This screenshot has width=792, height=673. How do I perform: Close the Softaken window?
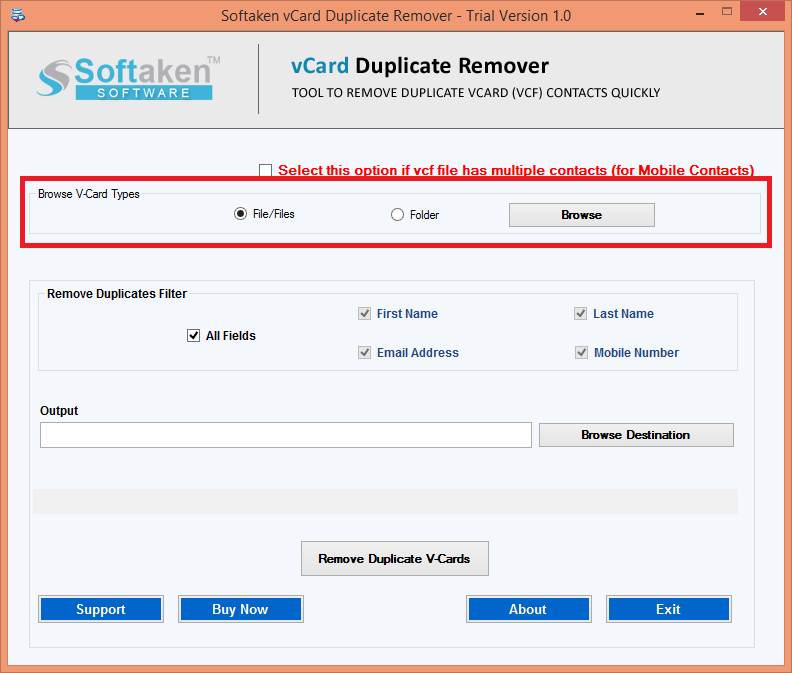[x=763, y=11]
